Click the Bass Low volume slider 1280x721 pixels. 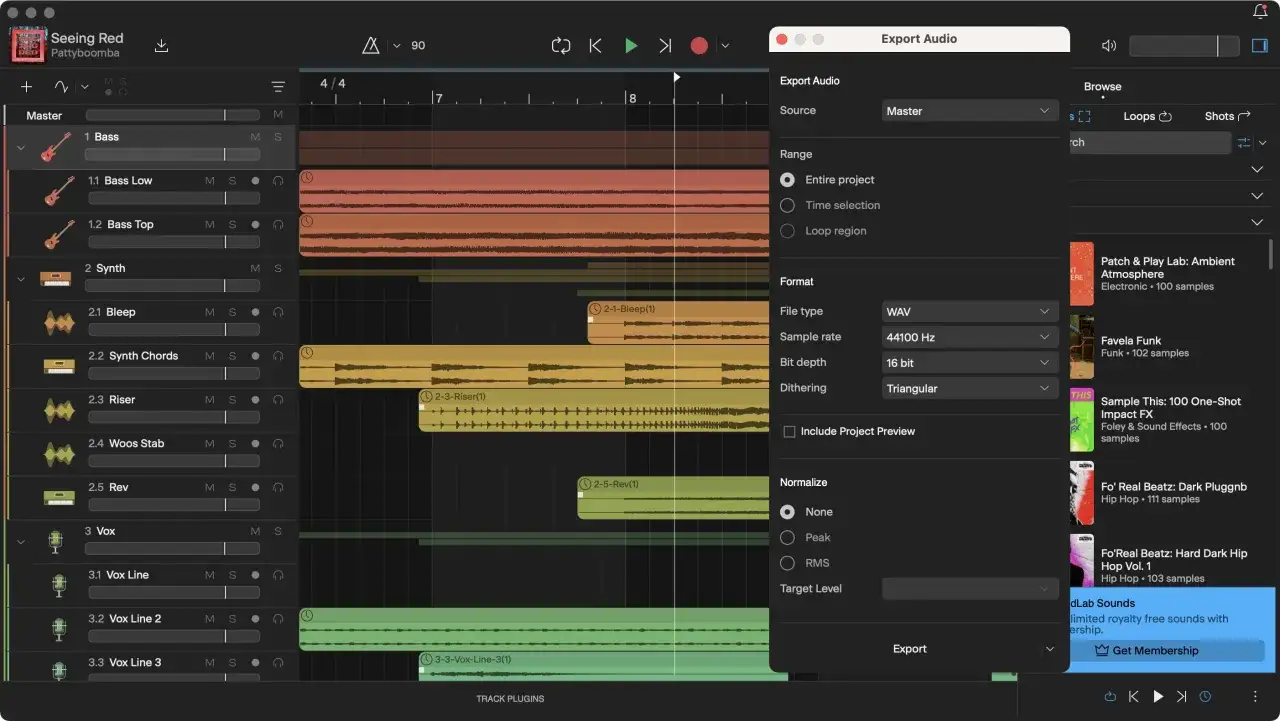click(172, 198)
